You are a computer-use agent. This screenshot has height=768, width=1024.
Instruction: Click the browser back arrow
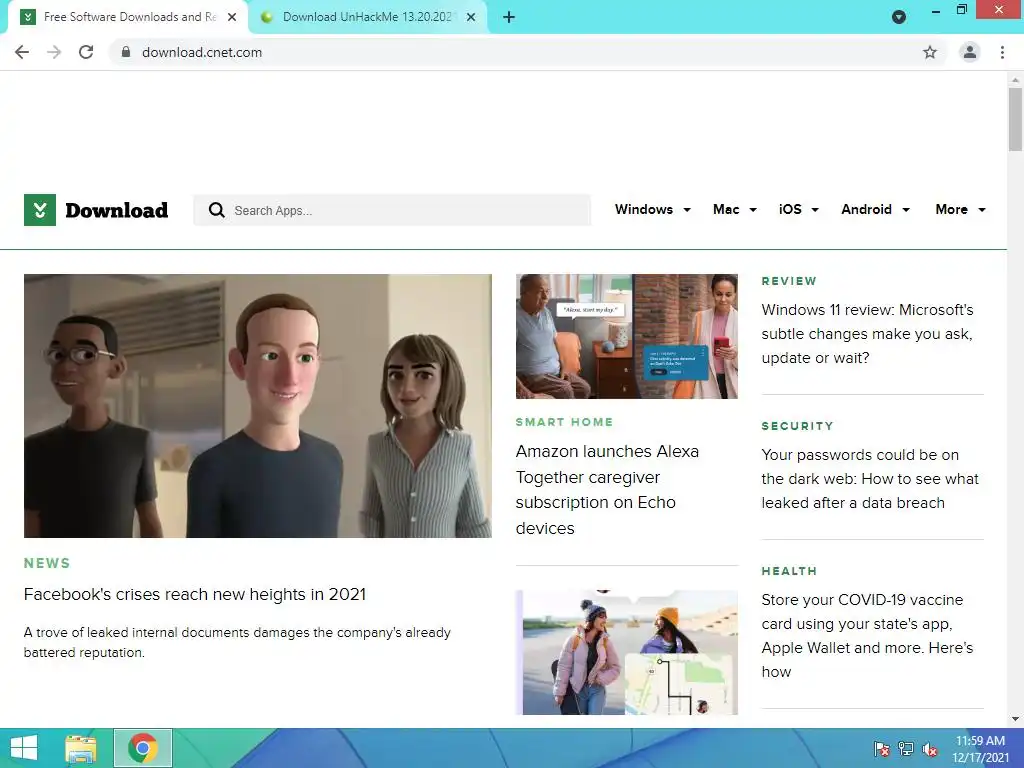22,52
